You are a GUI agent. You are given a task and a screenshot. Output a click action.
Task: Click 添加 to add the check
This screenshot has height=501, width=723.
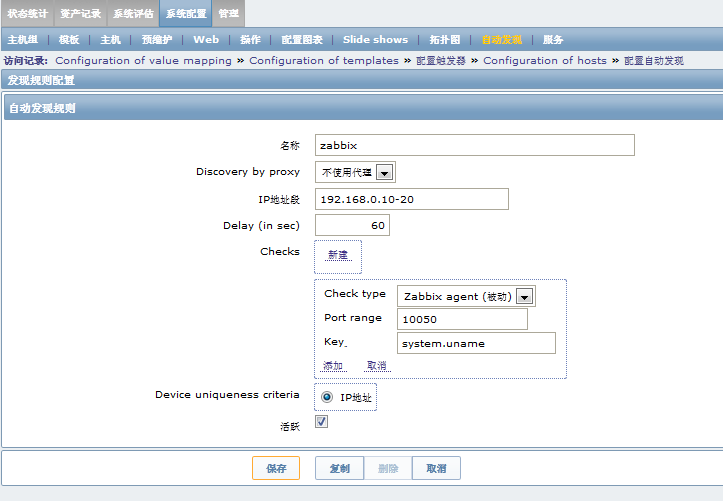coord(333,366)
